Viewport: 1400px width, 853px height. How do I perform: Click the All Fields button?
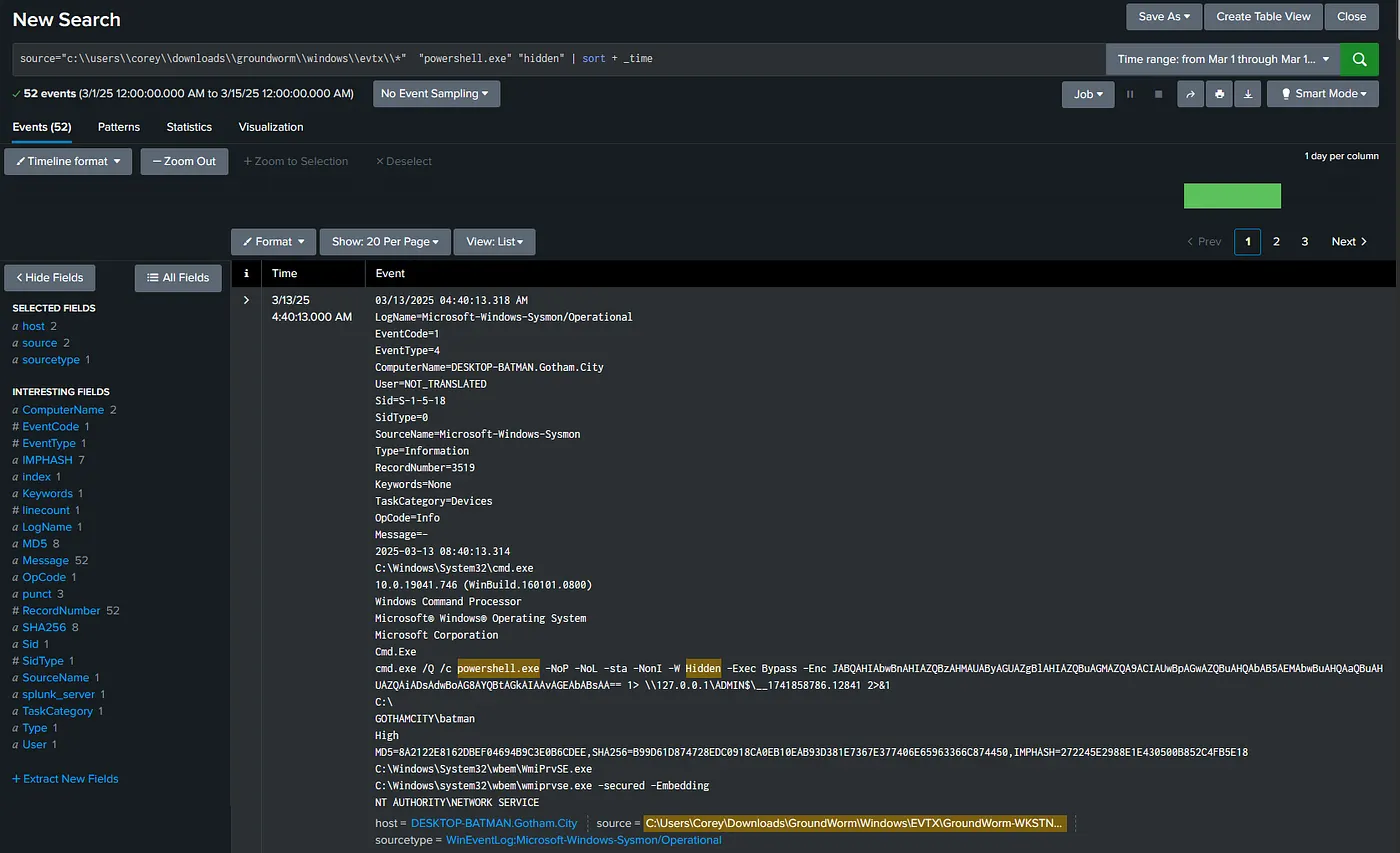[178, 278]
